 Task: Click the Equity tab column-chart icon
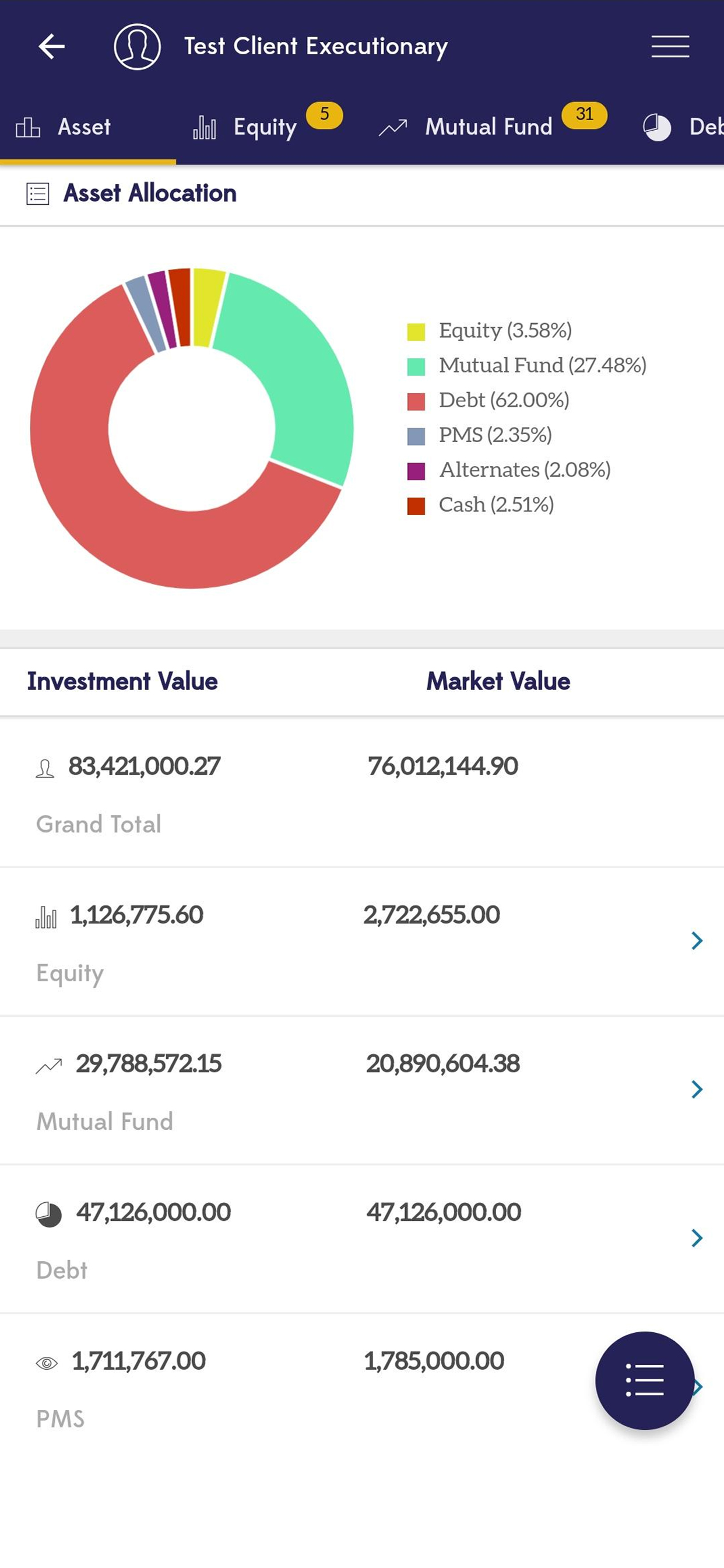(205, 127)
